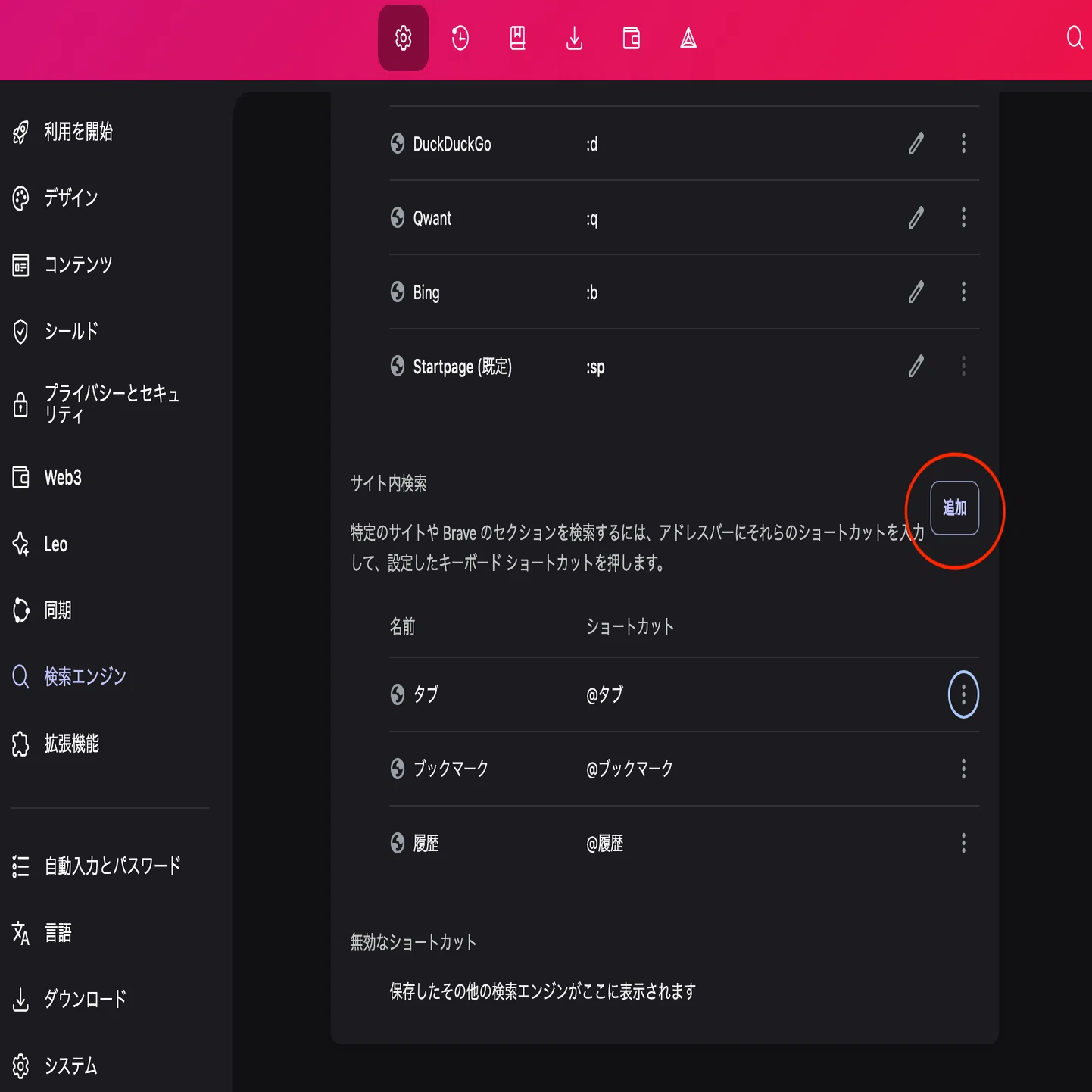Click the @履歴 shortcut text
Image resolution: width=1092 pixels, height=1092 pixels.
tap(605, 843)
